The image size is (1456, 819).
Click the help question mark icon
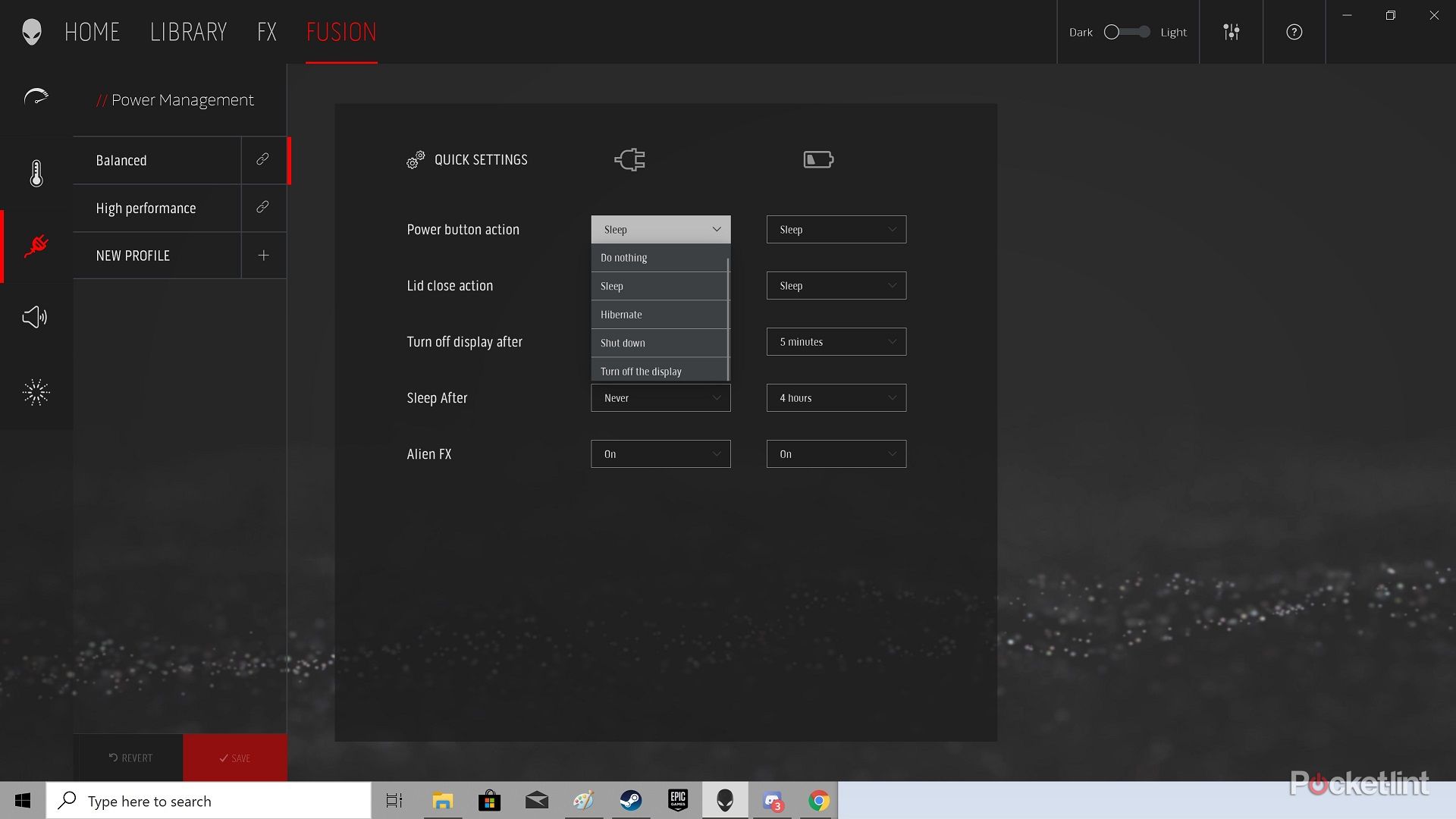(x=1294, y=32)
